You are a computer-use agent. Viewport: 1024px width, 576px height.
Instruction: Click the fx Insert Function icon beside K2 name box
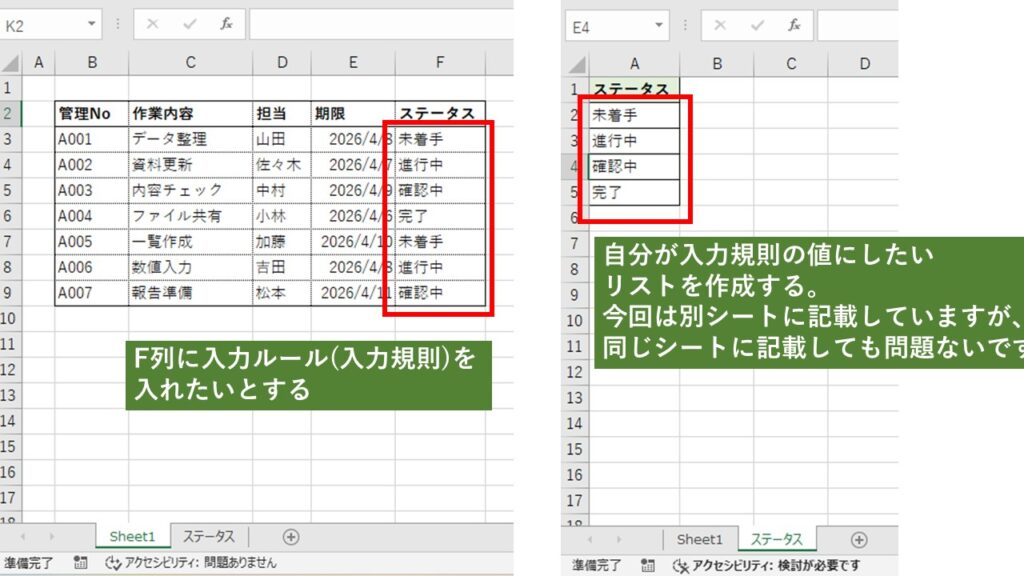coord(226,24)
